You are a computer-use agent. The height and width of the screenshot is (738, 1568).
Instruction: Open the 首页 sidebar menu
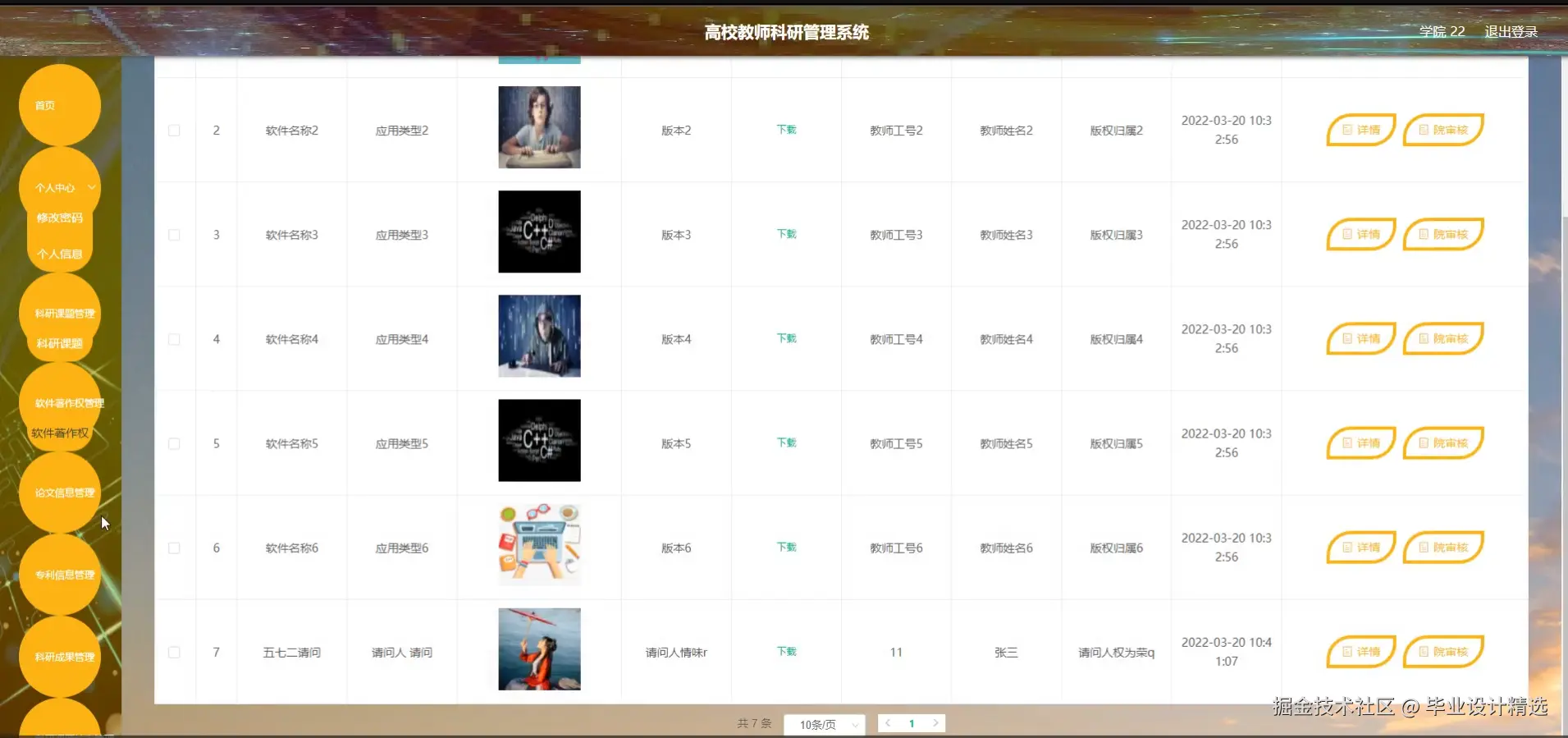click(59, 105)
